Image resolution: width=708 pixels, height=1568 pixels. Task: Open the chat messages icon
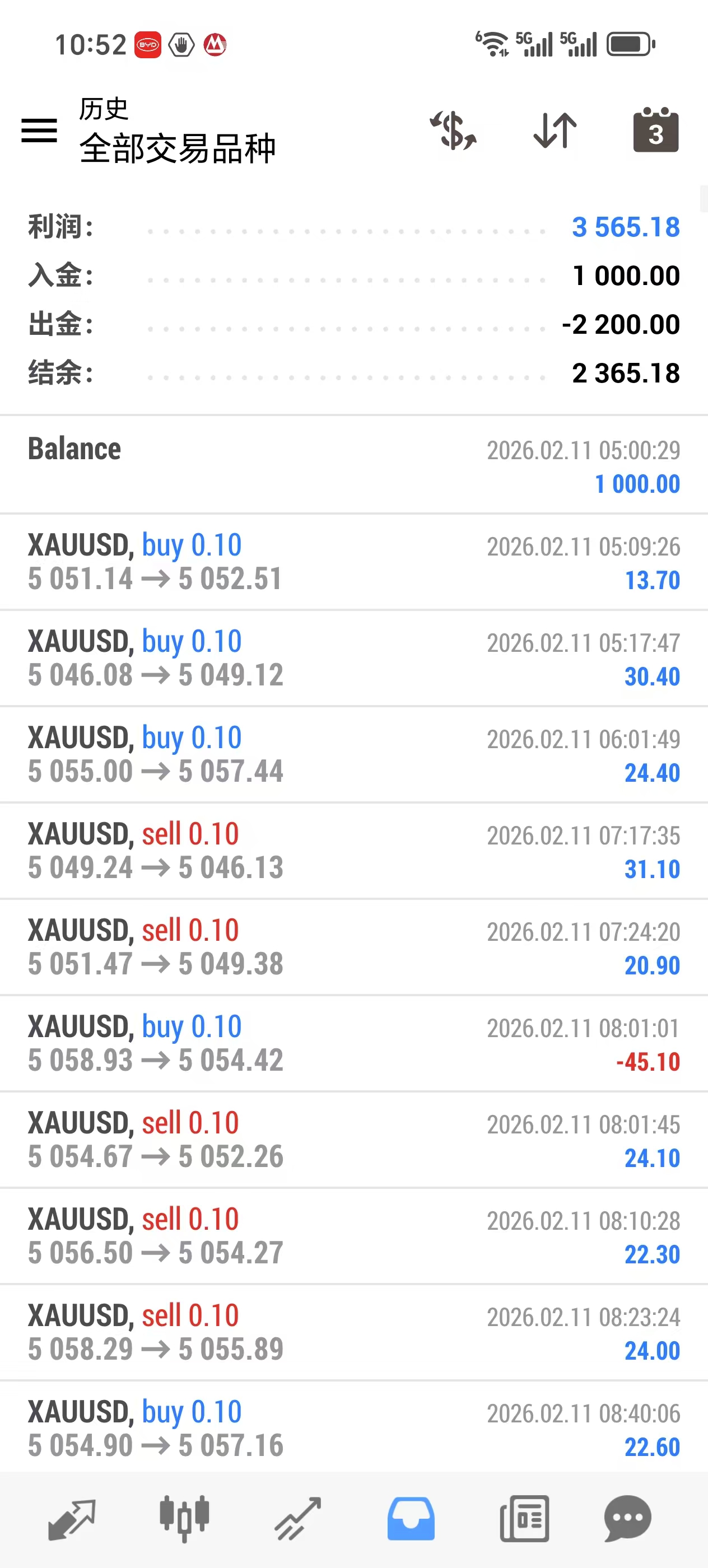[x=628, y=1519]
